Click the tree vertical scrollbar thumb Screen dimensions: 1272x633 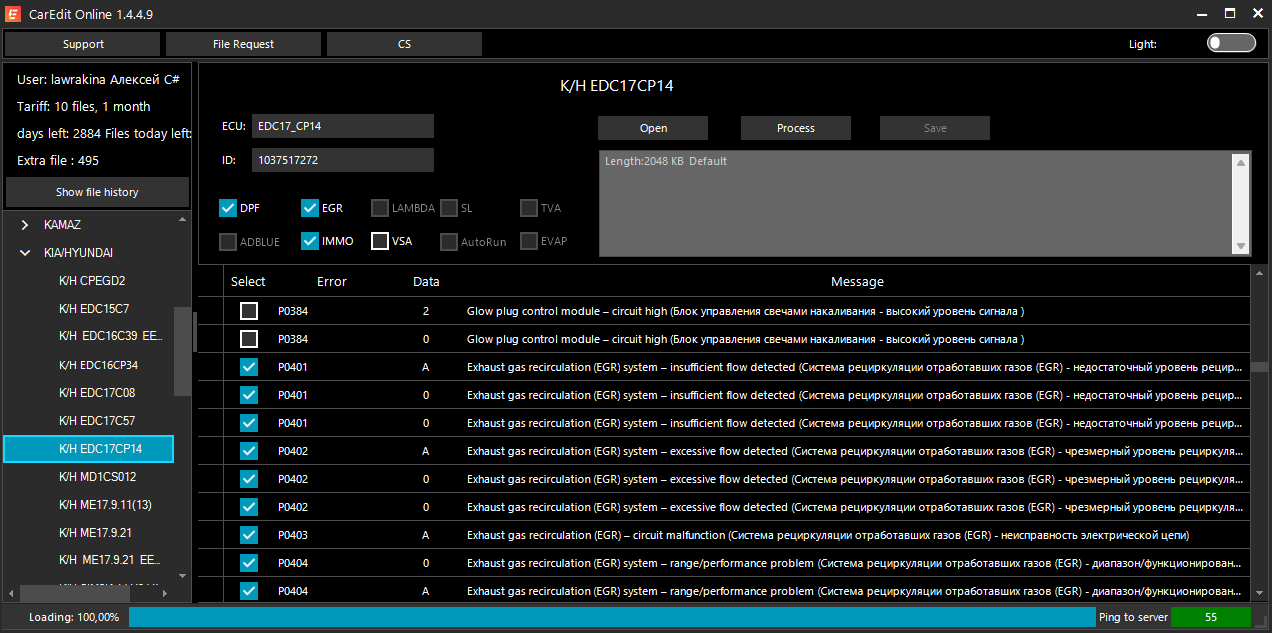(182, 352)
